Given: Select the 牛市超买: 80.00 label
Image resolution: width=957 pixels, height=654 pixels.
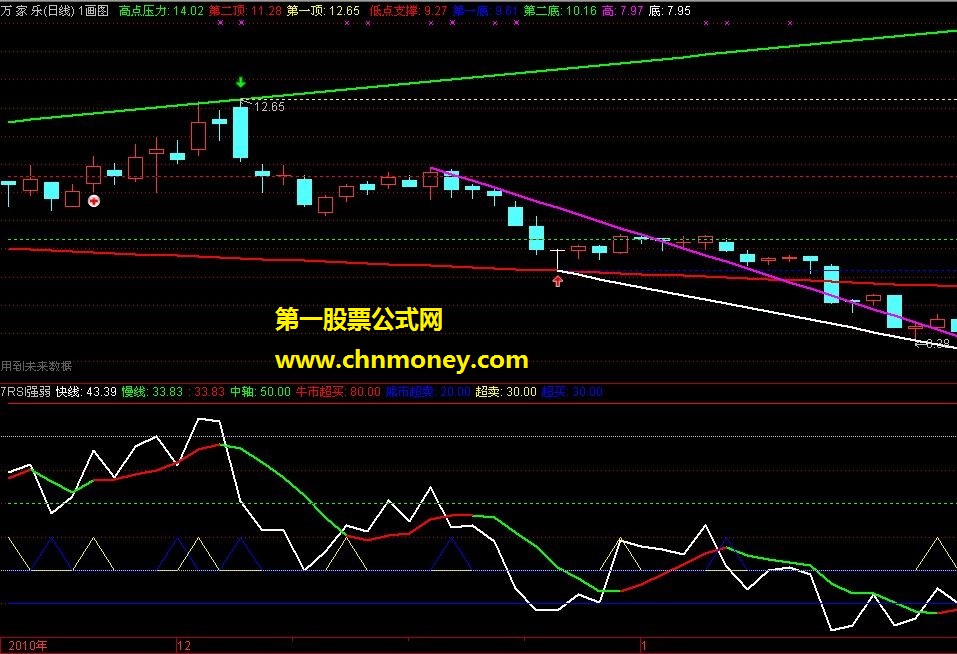Looking at the screenshot, I should pyautogui.click(x=338, y=392).
